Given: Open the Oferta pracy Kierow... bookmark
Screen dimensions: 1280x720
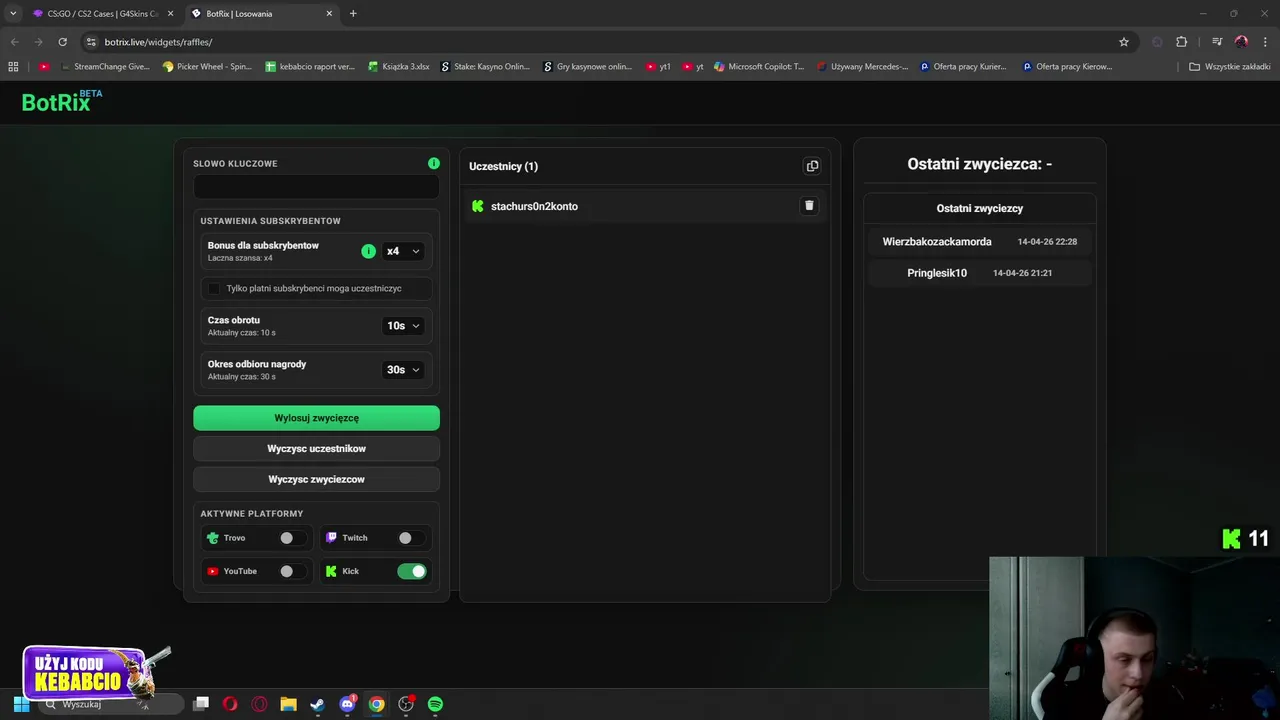Looking at the screenshot, I should 1067,67.
